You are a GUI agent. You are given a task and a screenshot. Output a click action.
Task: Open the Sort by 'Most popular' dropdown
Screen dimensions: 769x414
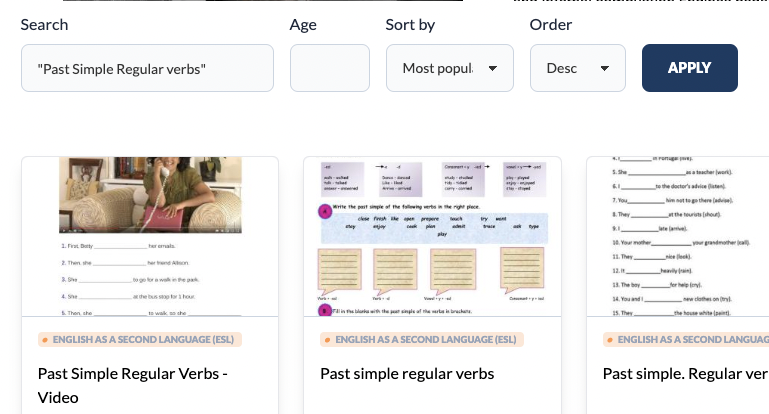tap(449, 68)
